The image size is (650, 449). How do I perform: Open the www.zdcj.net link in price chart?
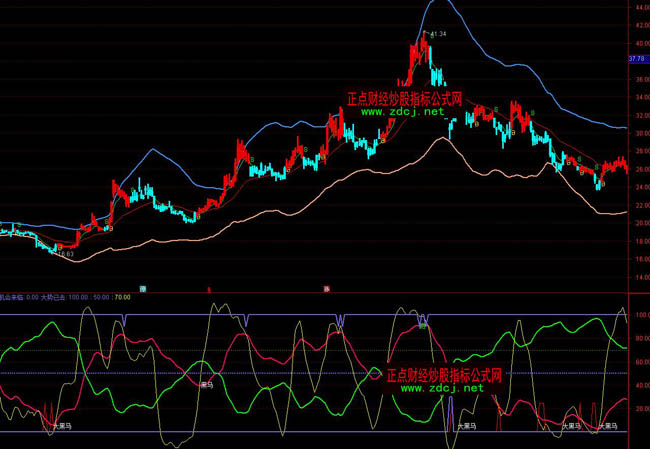[403, 112]
